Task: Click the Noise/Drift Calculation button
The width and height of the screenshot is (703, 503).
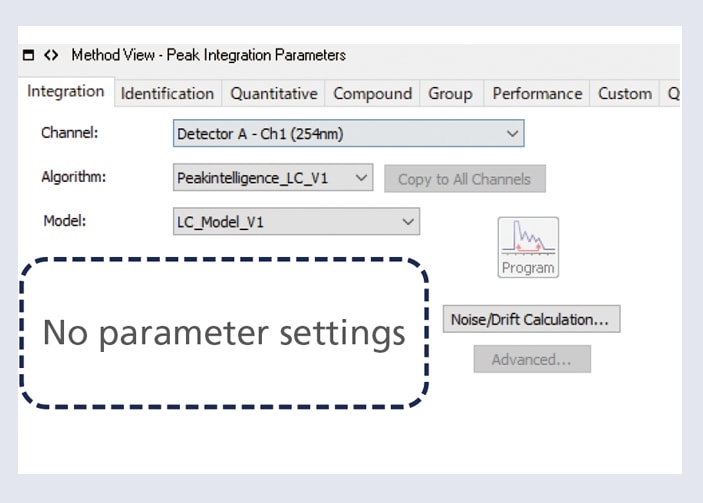Action: pyautogui.click(x=531, y=319)
